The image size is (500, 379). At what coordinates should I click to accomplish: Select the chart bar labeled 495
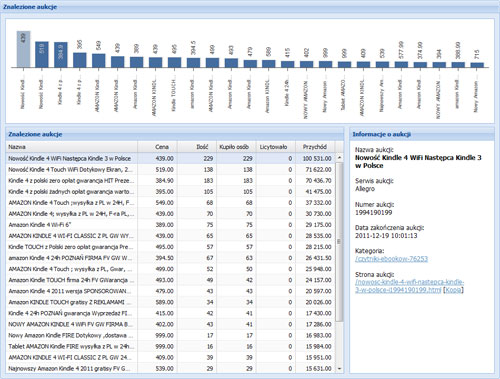pyautogui.click(x=174, y=62)
